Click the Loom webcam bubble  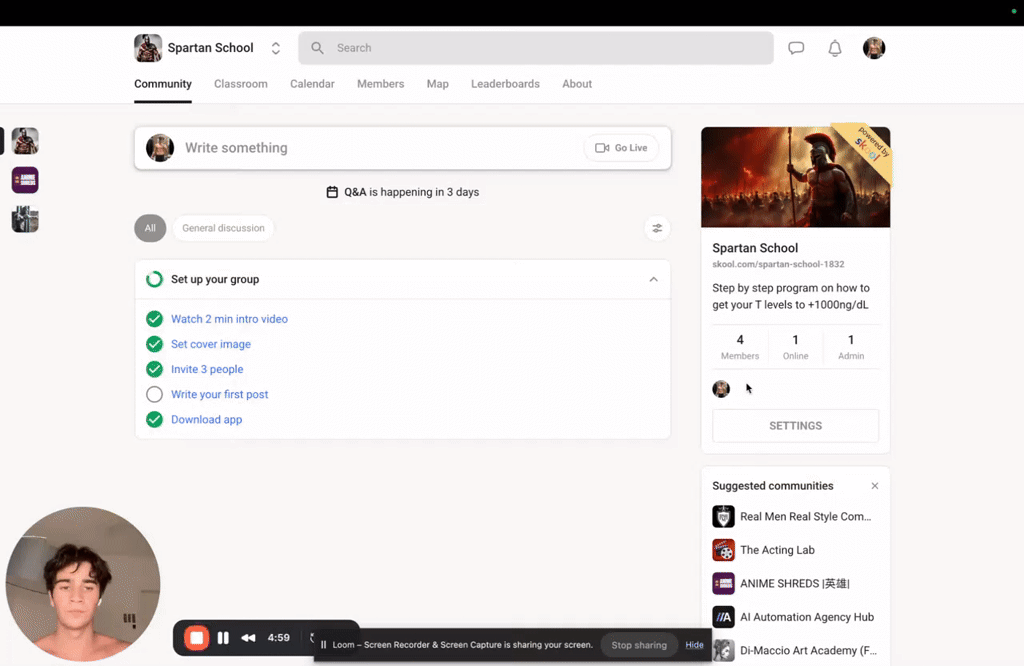tap(82, 584)
